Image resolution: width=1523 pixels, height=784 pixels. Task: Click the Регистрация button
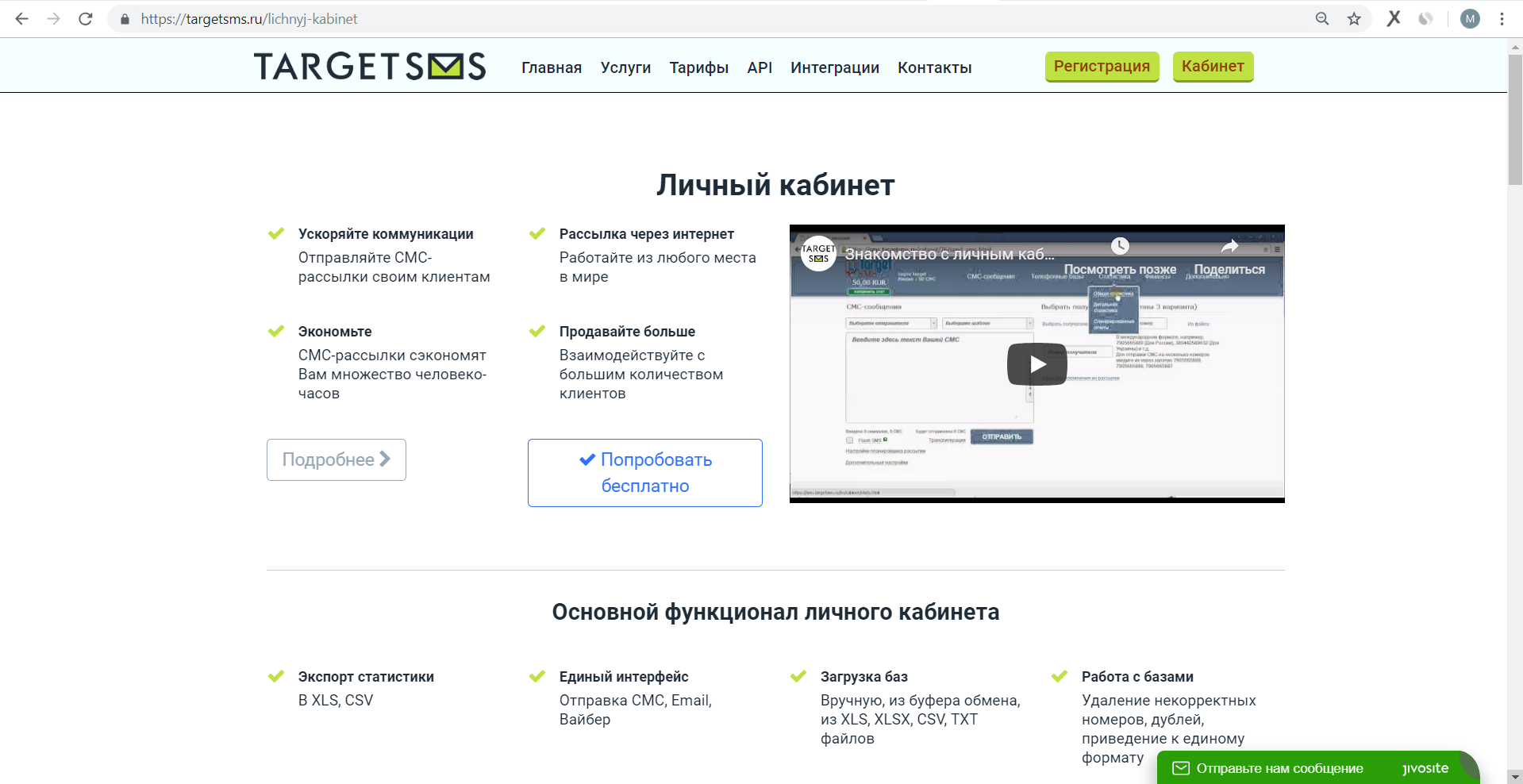1102,67
